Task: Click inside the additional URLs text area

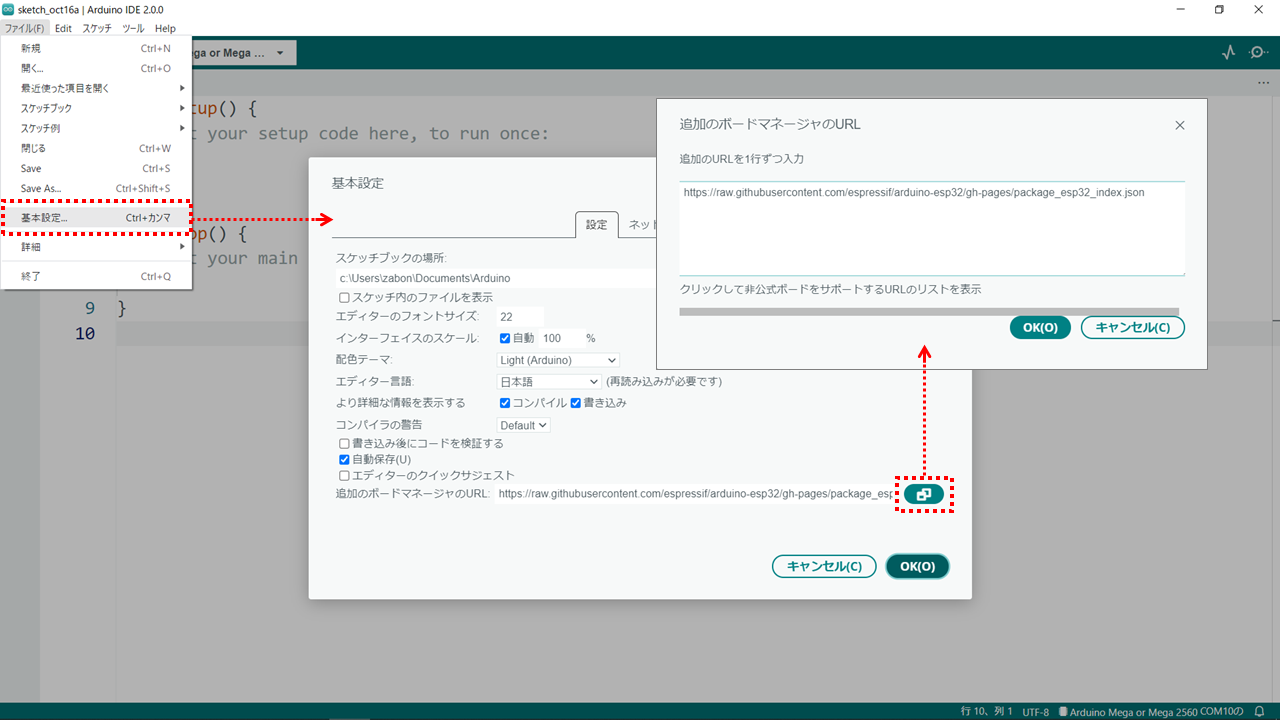Action: 930,230
